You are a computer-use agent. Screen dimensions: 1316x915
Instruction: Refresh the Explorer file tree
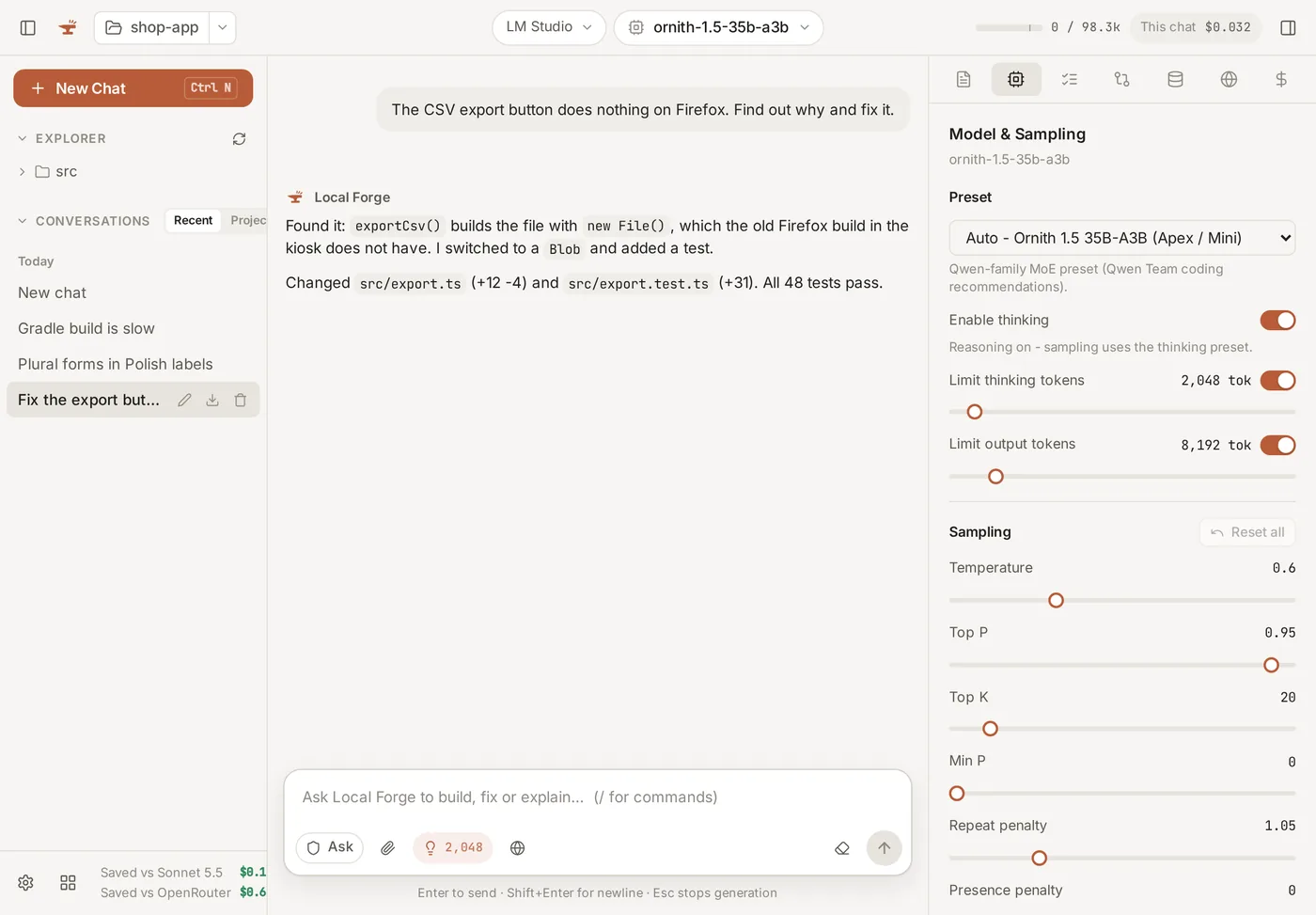[x=240, y=139]
